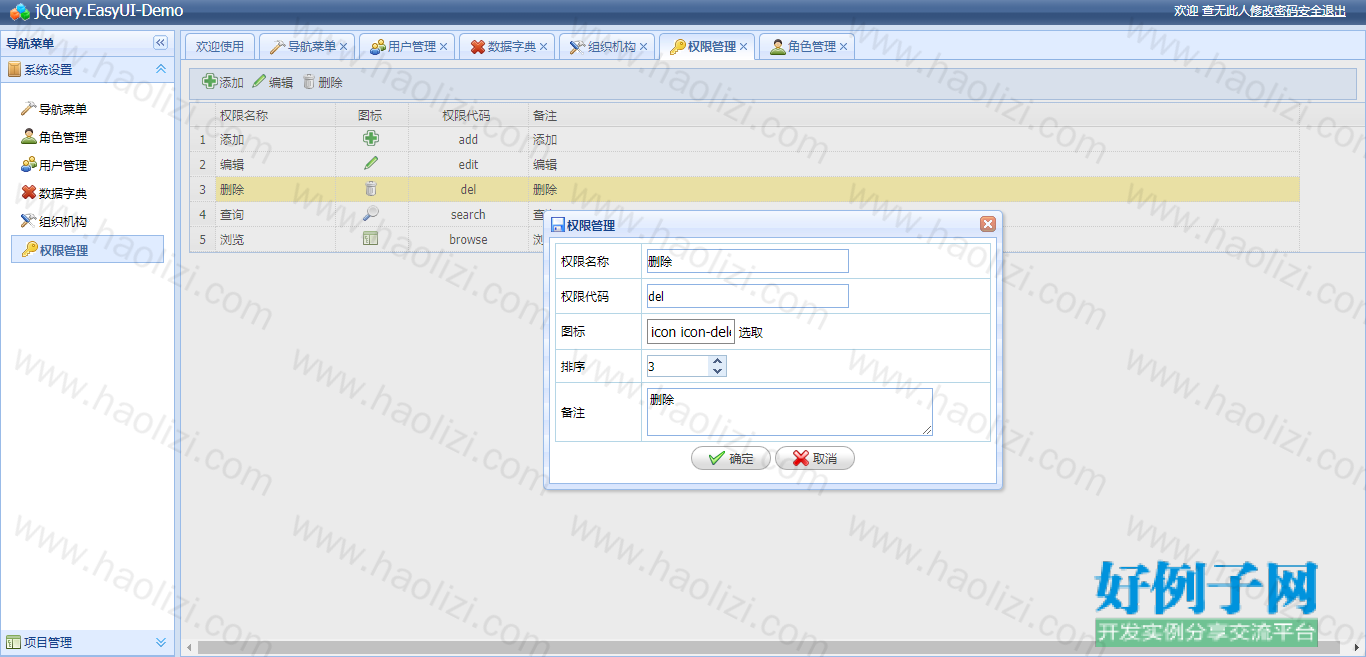Click the 备注 textarea in dialog
1366x657 pixels.
(790, 412)
